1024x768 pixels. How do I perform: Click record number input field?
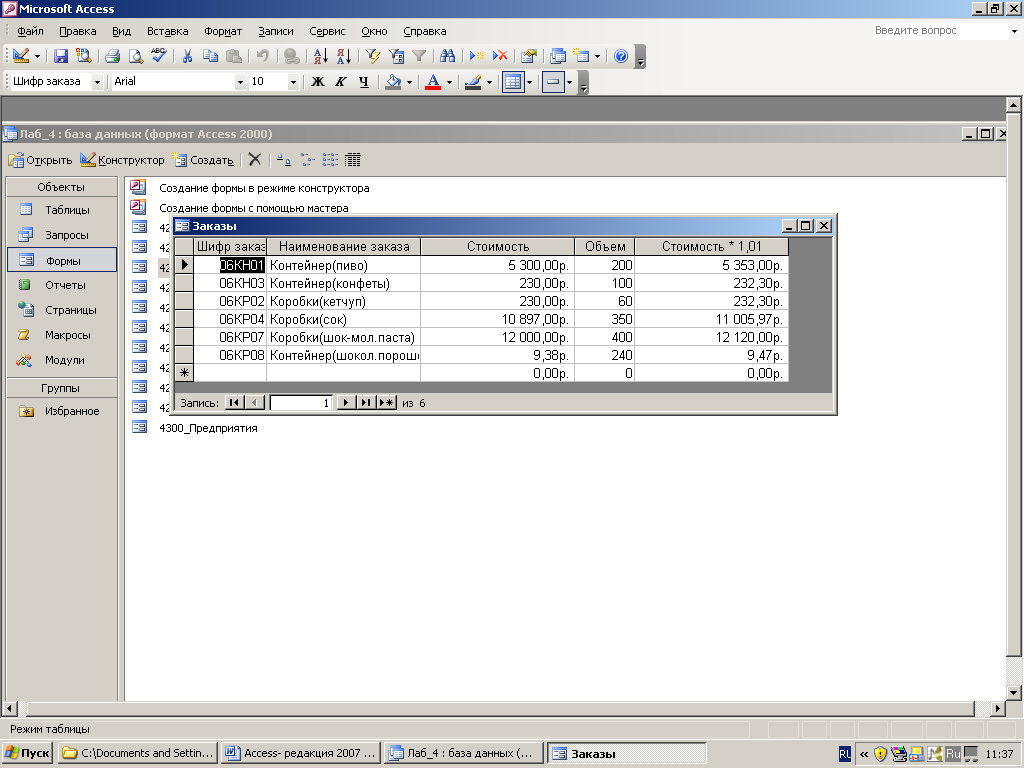(x=300, y=403)
